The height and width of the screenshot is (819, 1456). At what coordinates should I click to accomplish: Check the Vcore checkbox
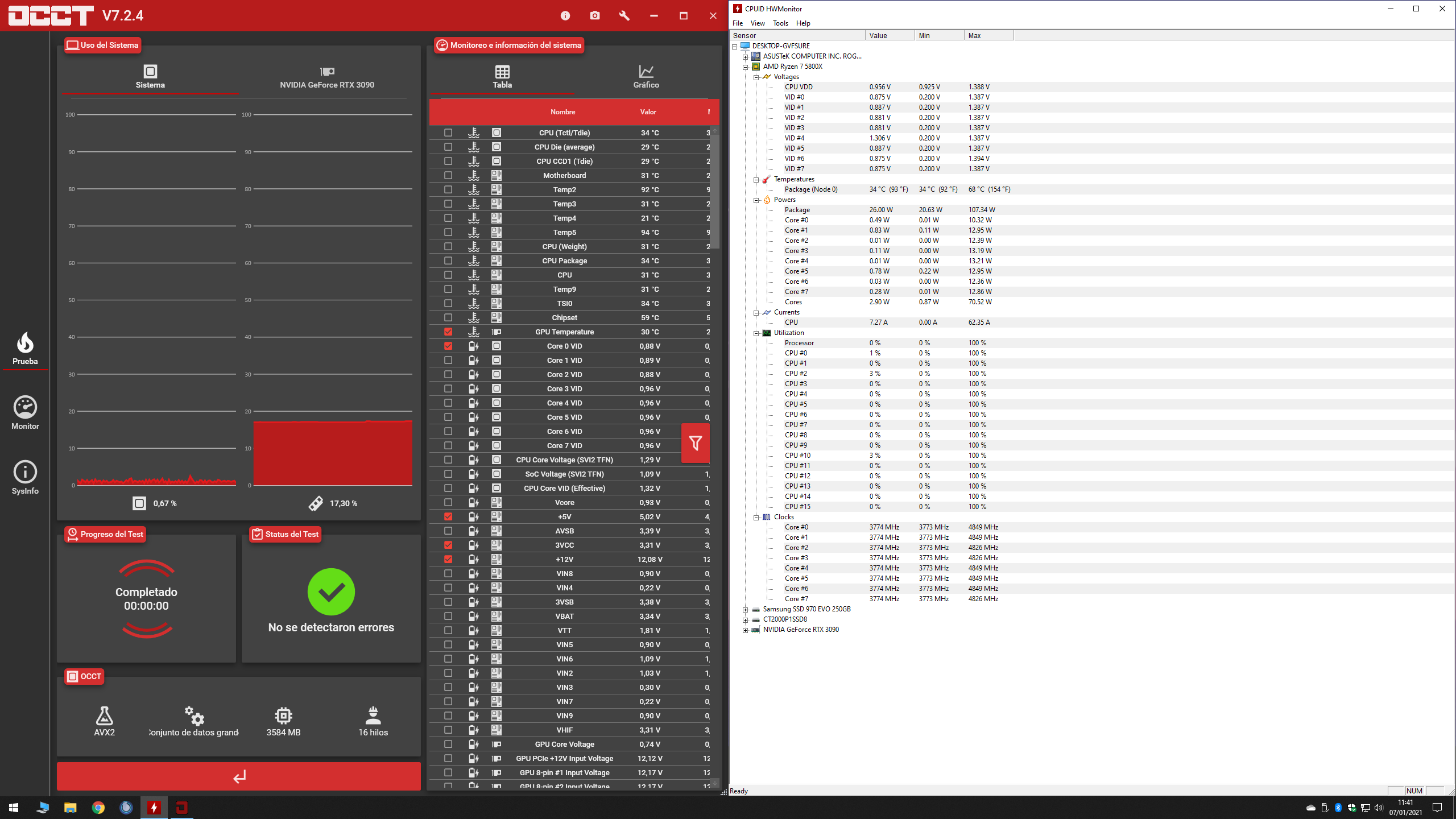point(448,503)
